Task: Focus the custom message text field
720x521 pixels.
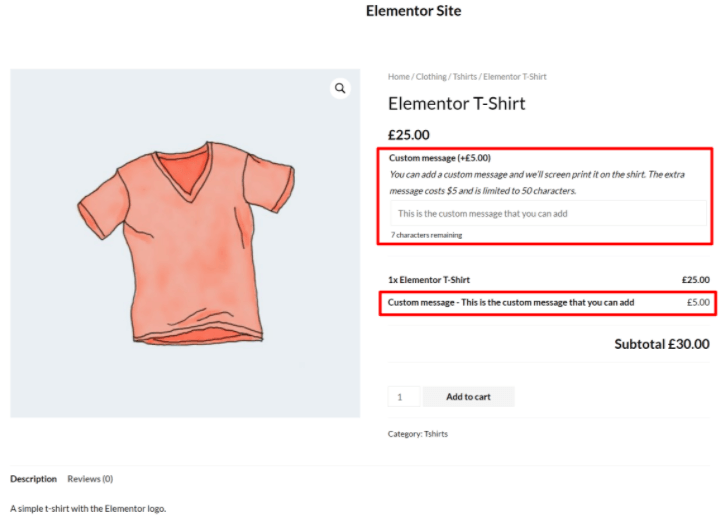Action: [547, 213]
